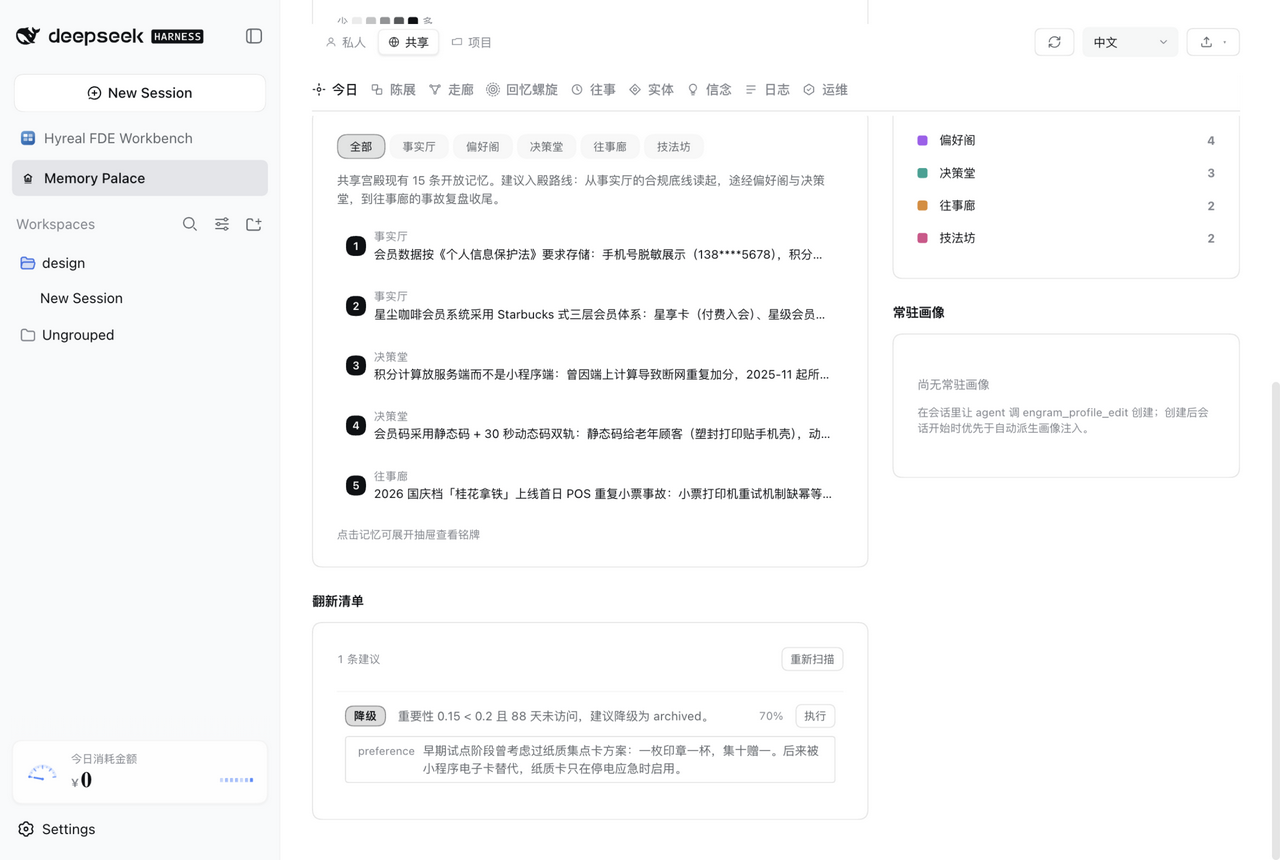Open the 中文 language dropdown

click(x=1130, y=42)
